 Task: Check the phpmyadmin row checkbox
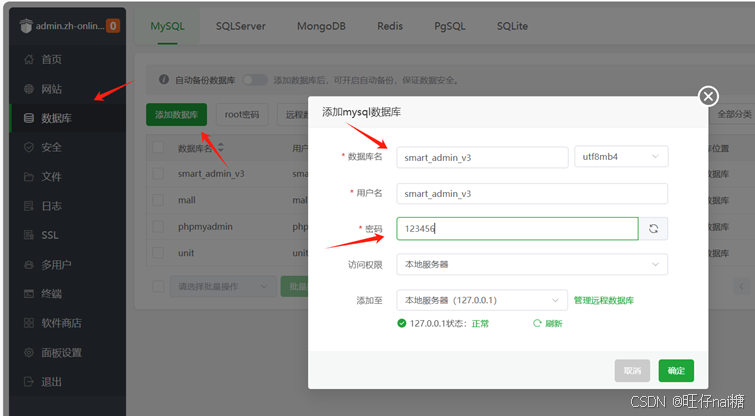[158, 226]
